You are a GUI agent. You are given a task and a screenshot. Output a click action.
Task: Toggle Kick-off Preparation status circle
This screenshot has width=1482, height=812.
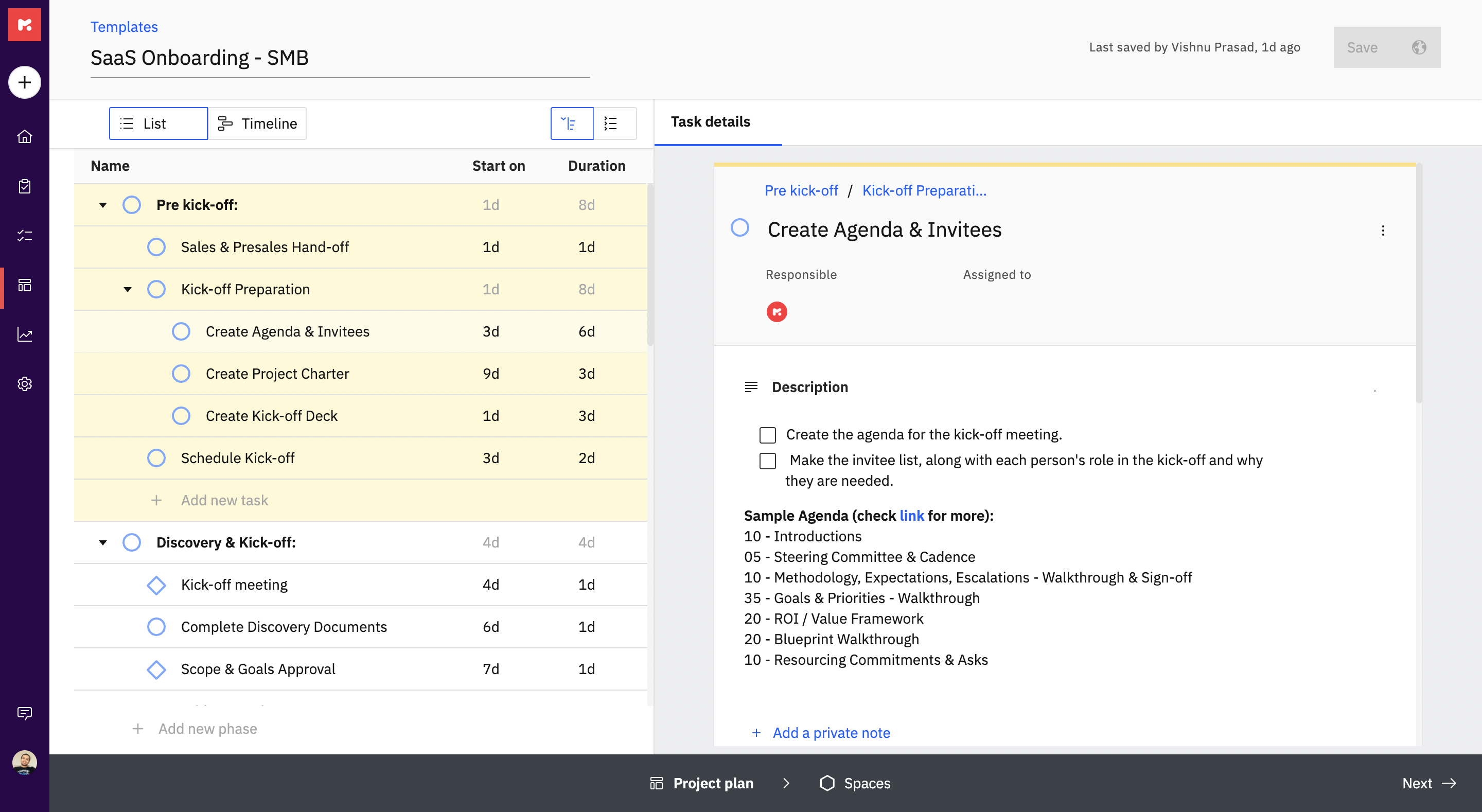tap(156, 290)
